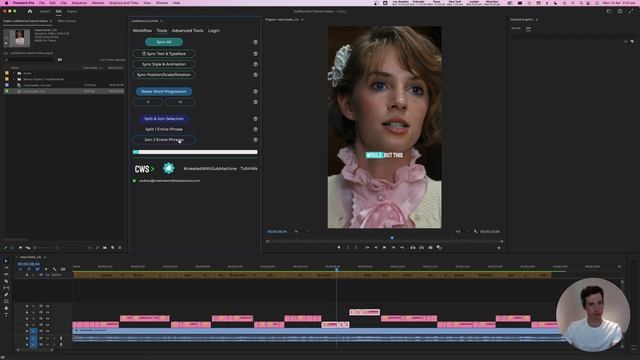Click Reset Word Progression button

tap(164, 91)
